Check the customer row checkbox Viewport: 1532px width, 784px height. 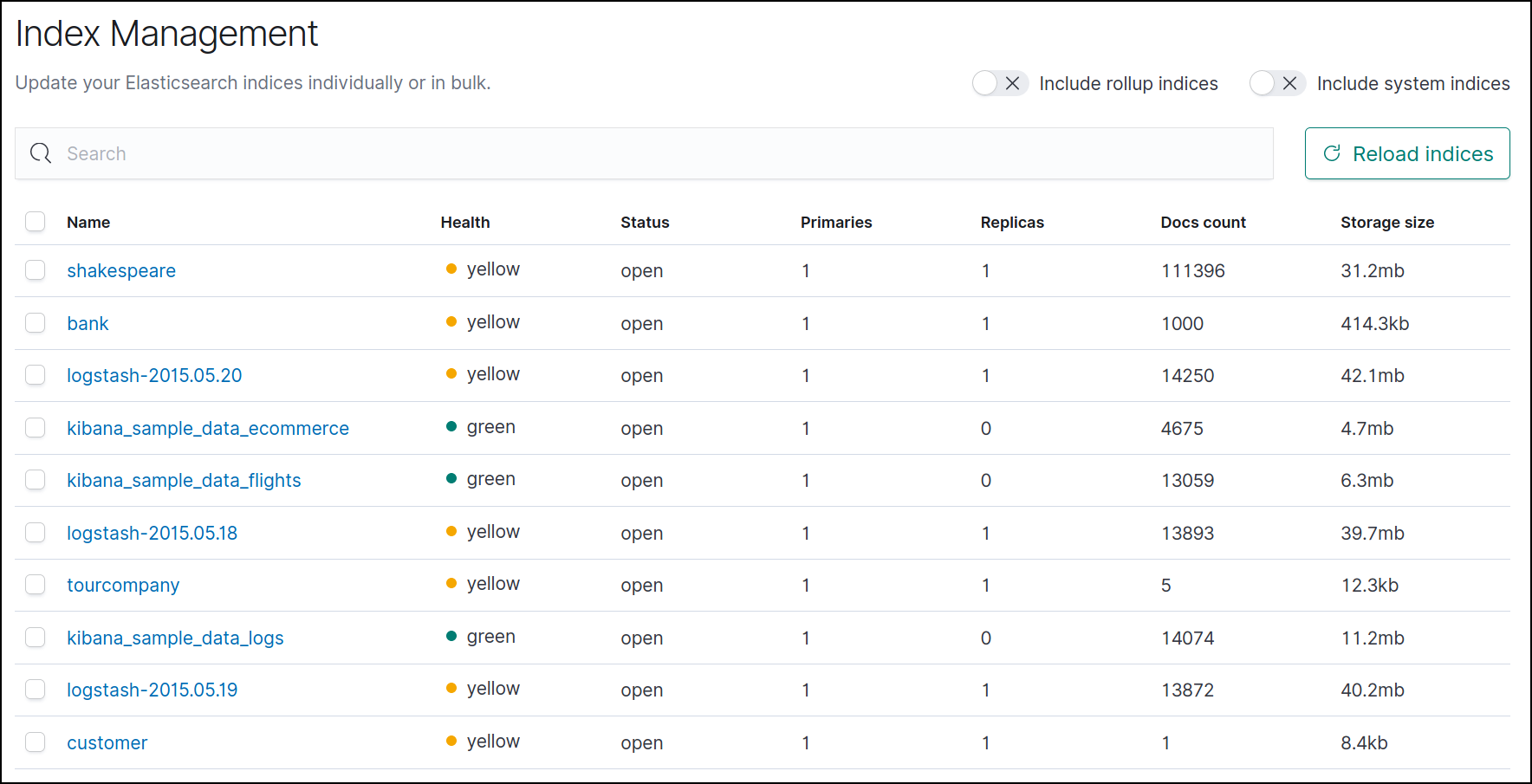36,742
